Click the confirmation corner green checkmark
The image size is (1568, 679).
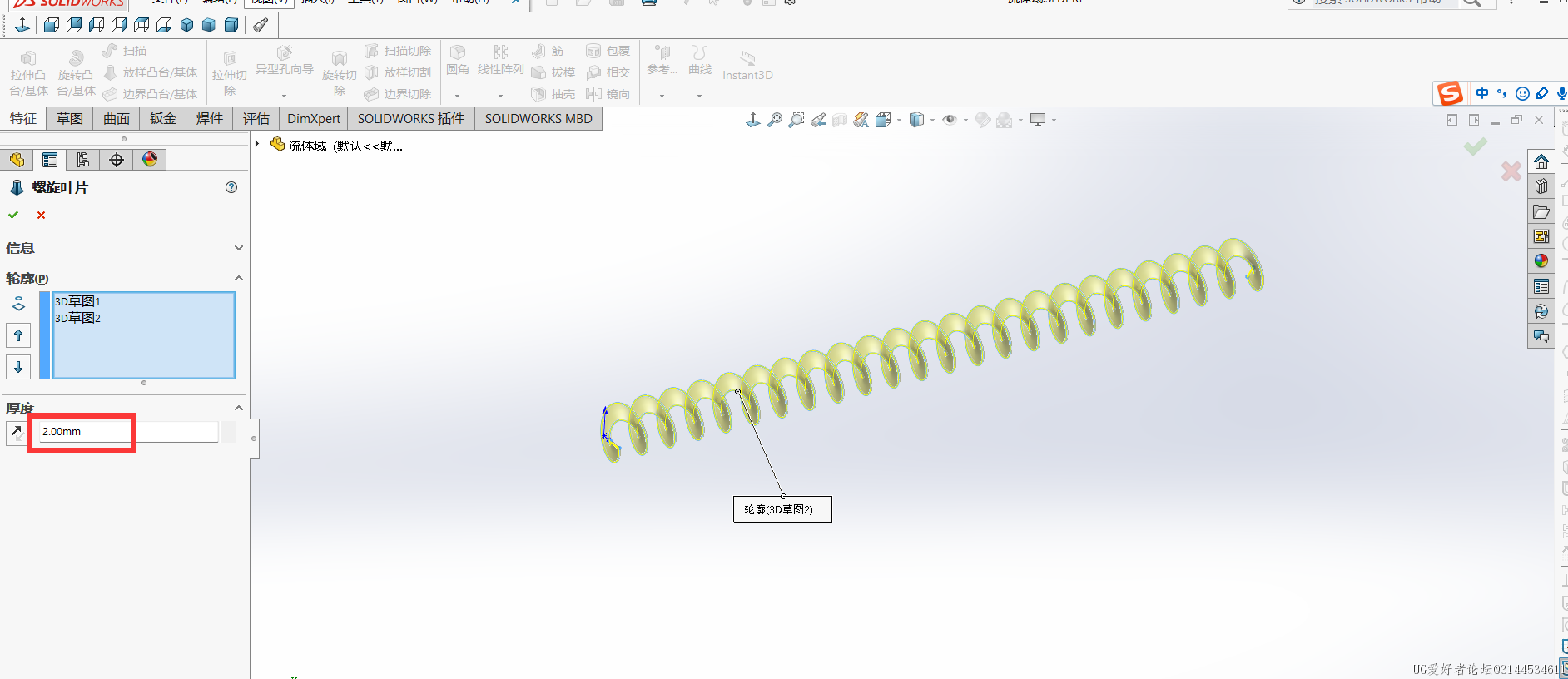[1476, 146]
